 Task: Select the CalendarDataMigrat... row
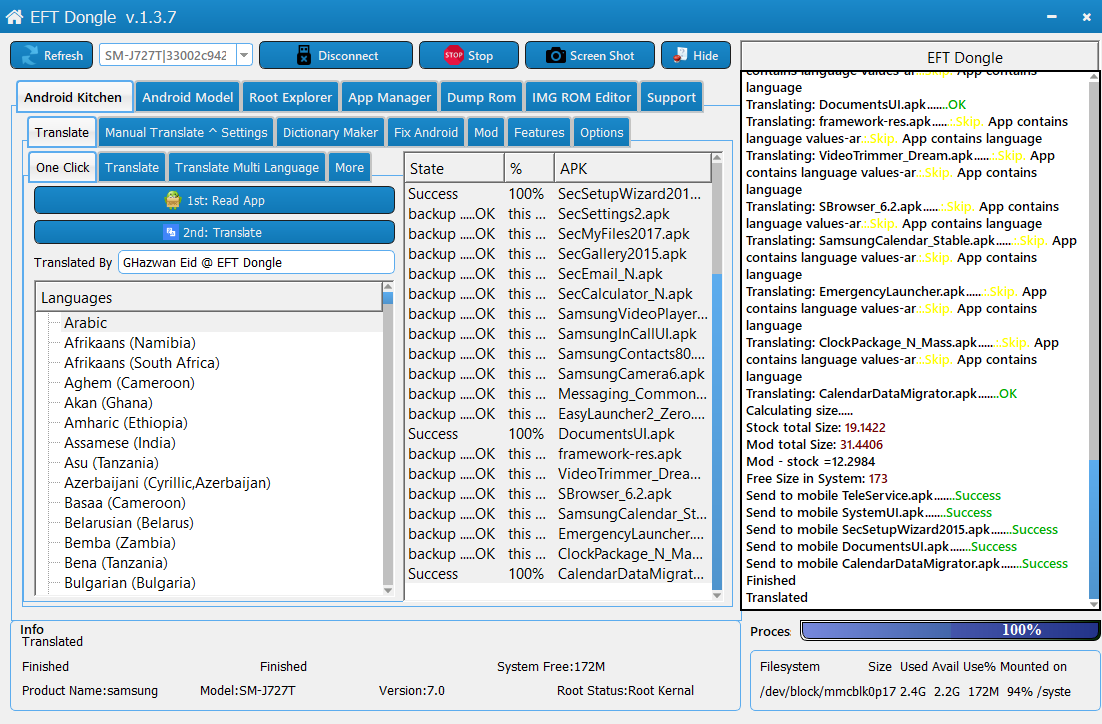pyautogui.click(x=559, y=574)
